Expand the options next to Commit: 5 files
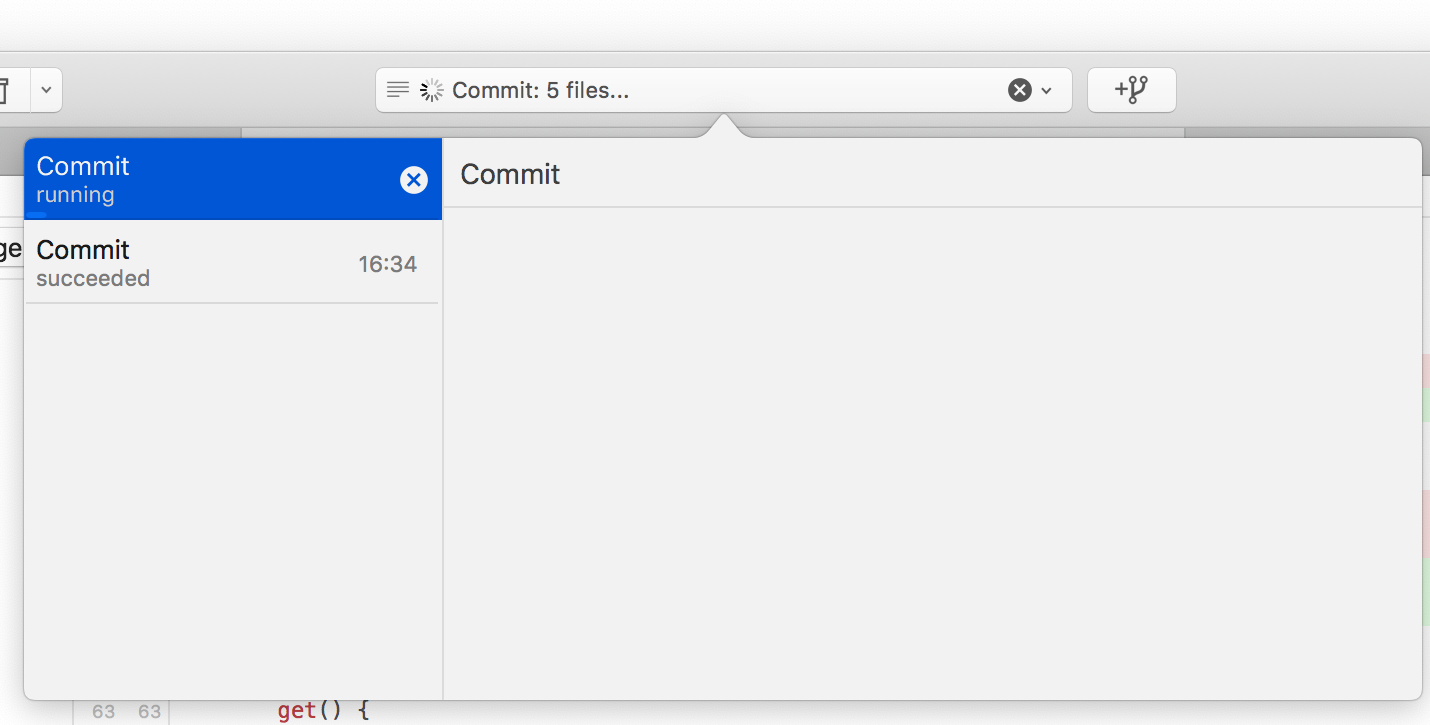The height and width of the screenshot is (725, 1430). point(1046,91)
